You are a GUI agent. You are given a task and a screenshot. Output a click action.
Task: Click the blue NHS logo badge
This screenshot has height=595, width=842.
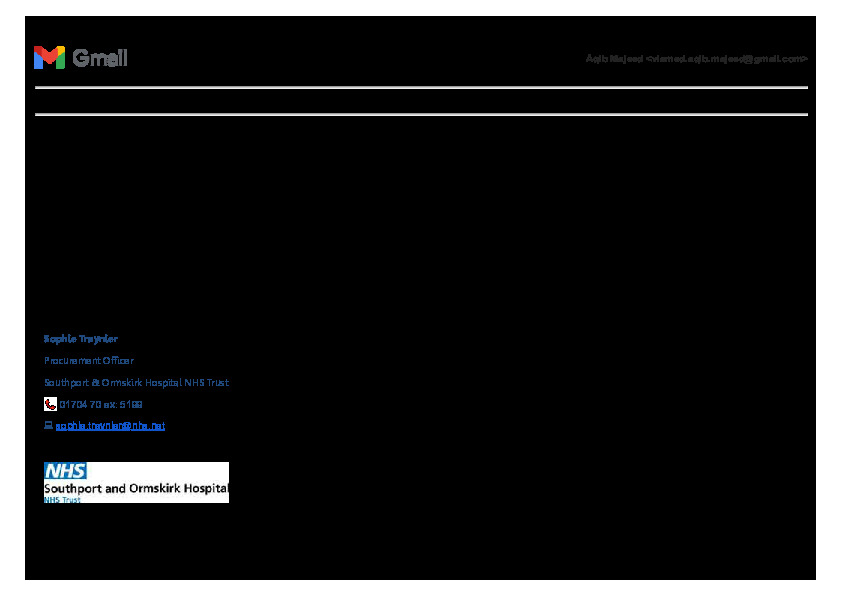(65, 470)
